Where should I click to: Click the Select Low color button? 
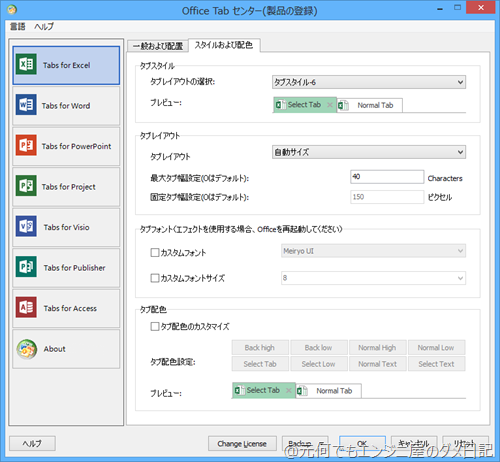[x=319, y=364]
